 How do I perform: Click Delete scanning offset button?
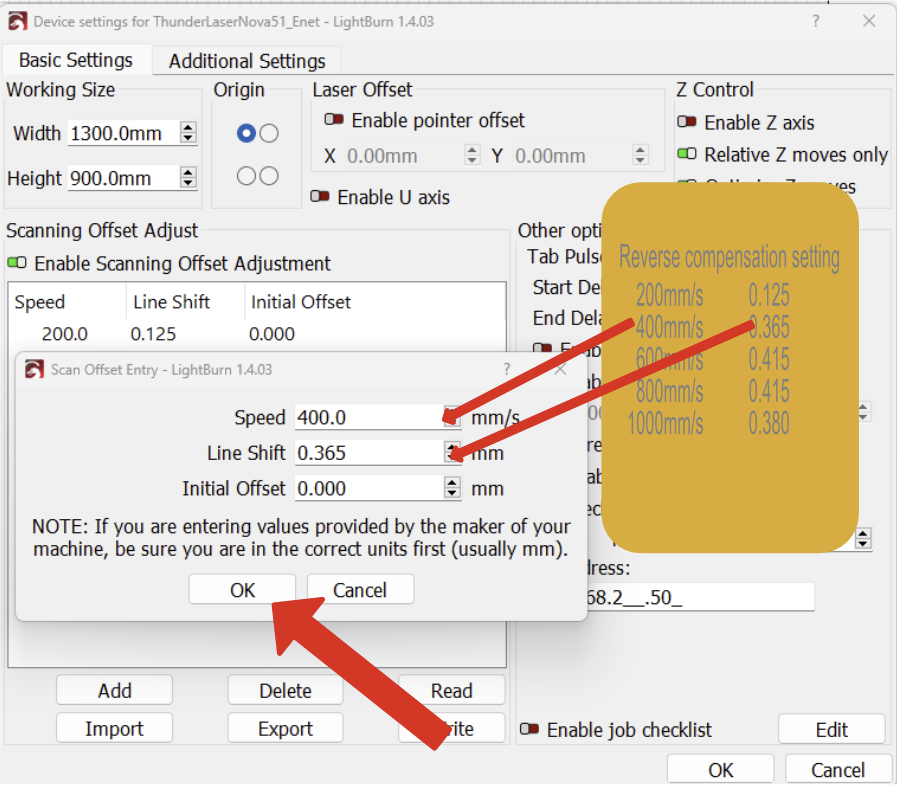[x=285, y=691]
